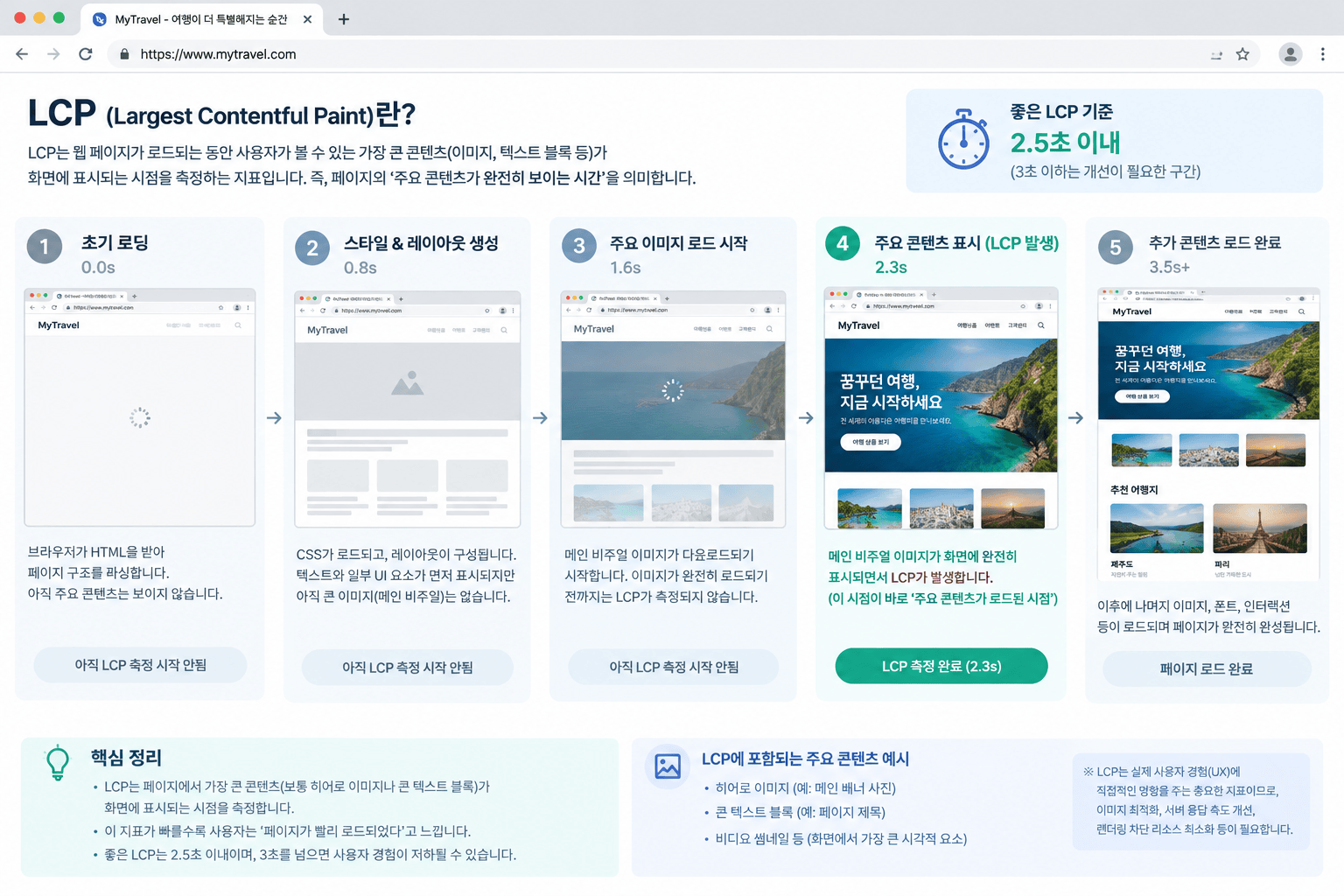Go back with the browser back arrow

22,54
